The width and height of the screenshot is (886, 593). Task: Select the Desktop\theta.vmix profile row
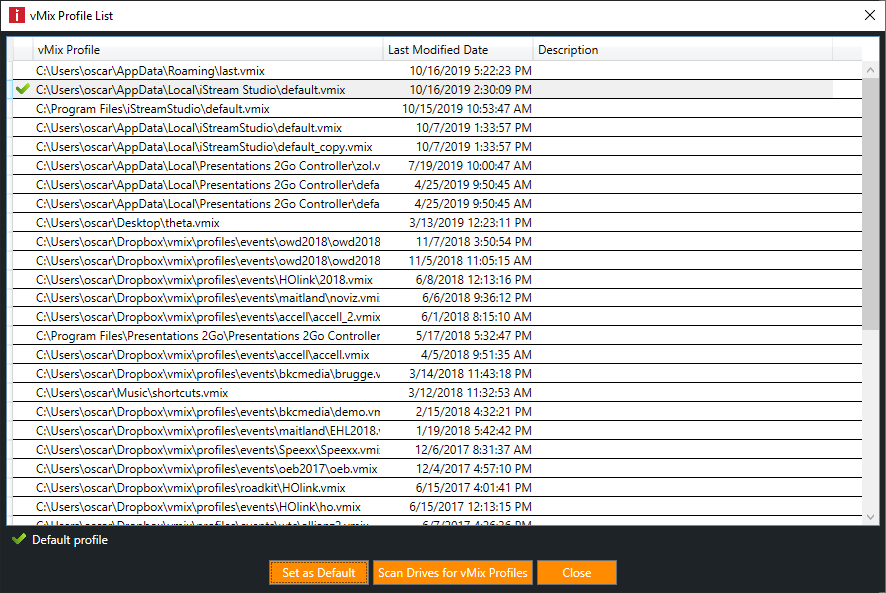(x=437, y=223)
